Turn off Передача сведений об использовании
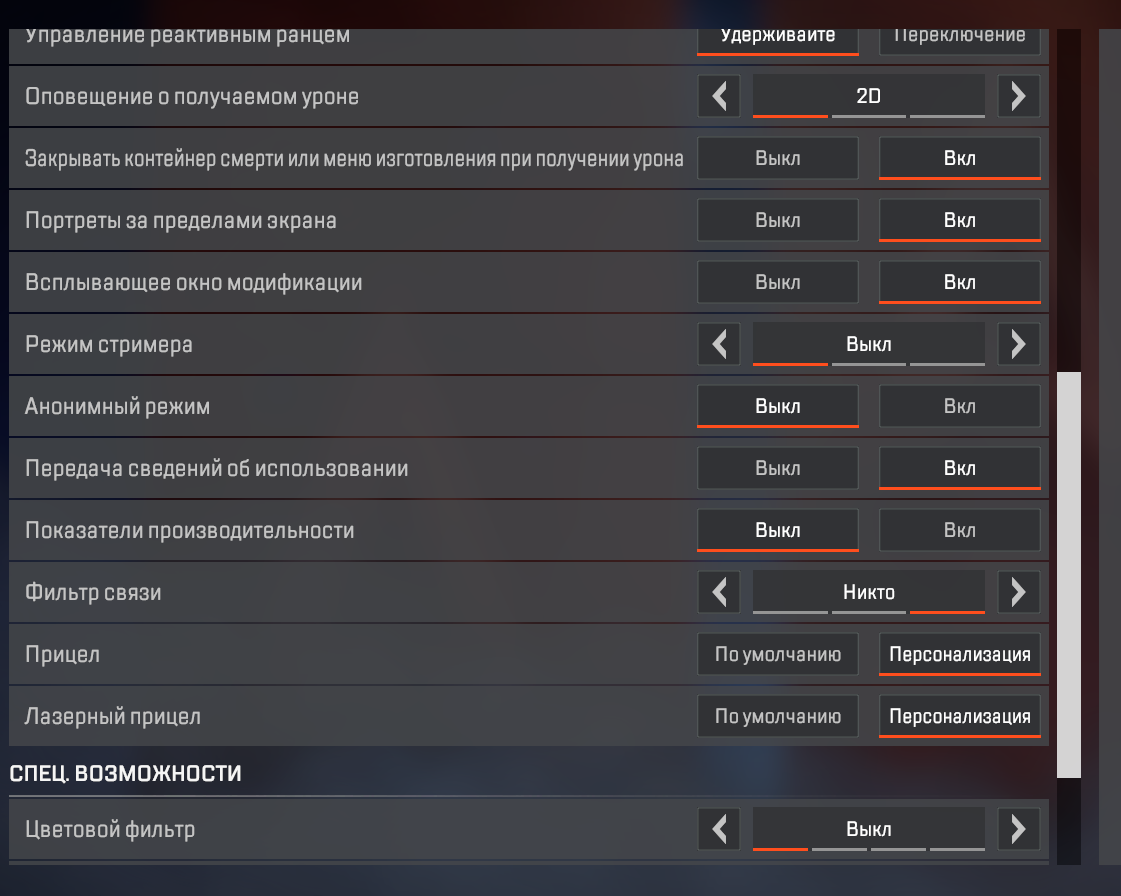Image resolution: width=1121 pixels, height=896 pixels. tap(777, 469)
